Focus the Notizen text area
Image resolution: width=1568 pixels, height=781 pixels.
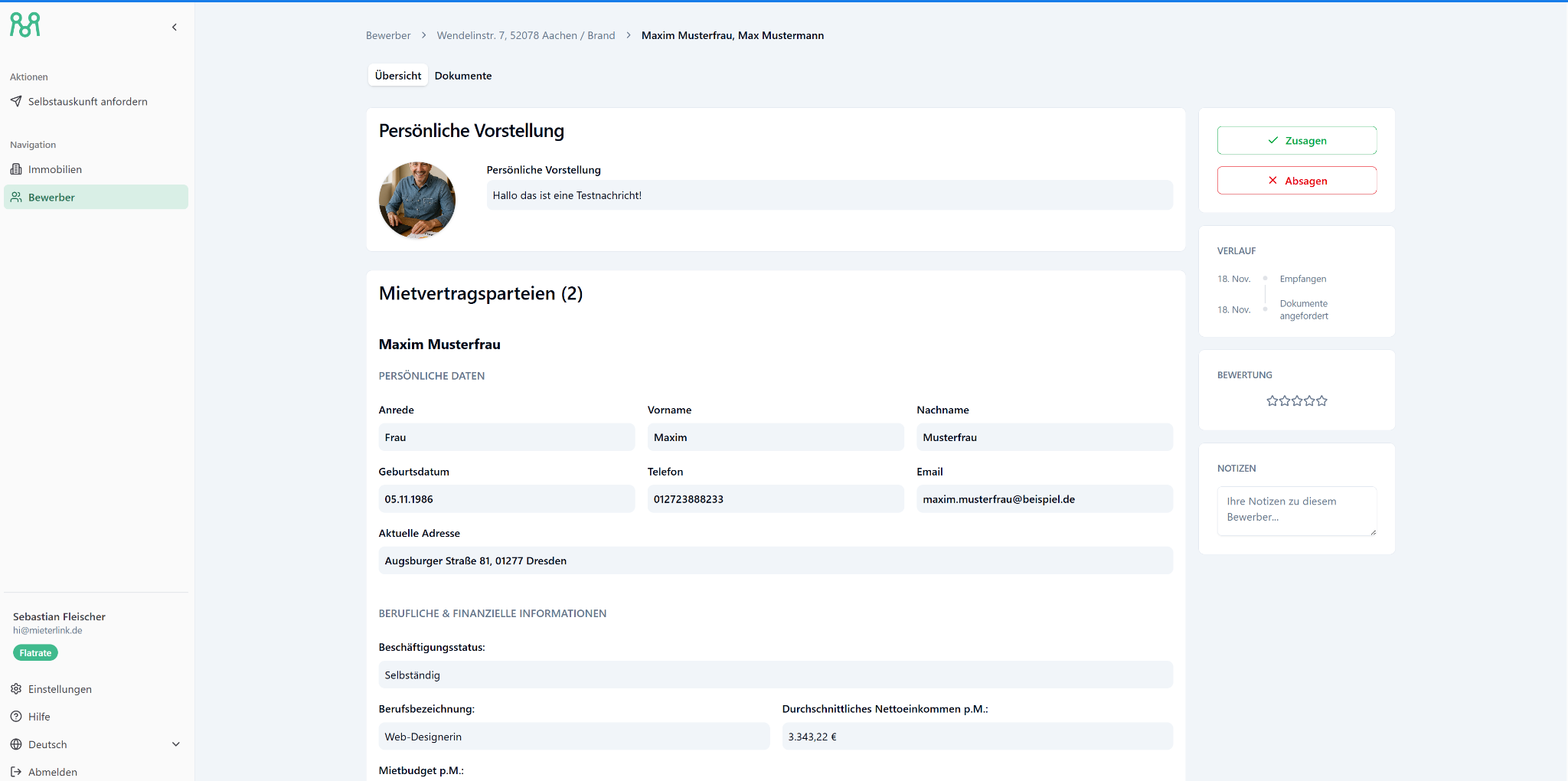pos(1296,510)
